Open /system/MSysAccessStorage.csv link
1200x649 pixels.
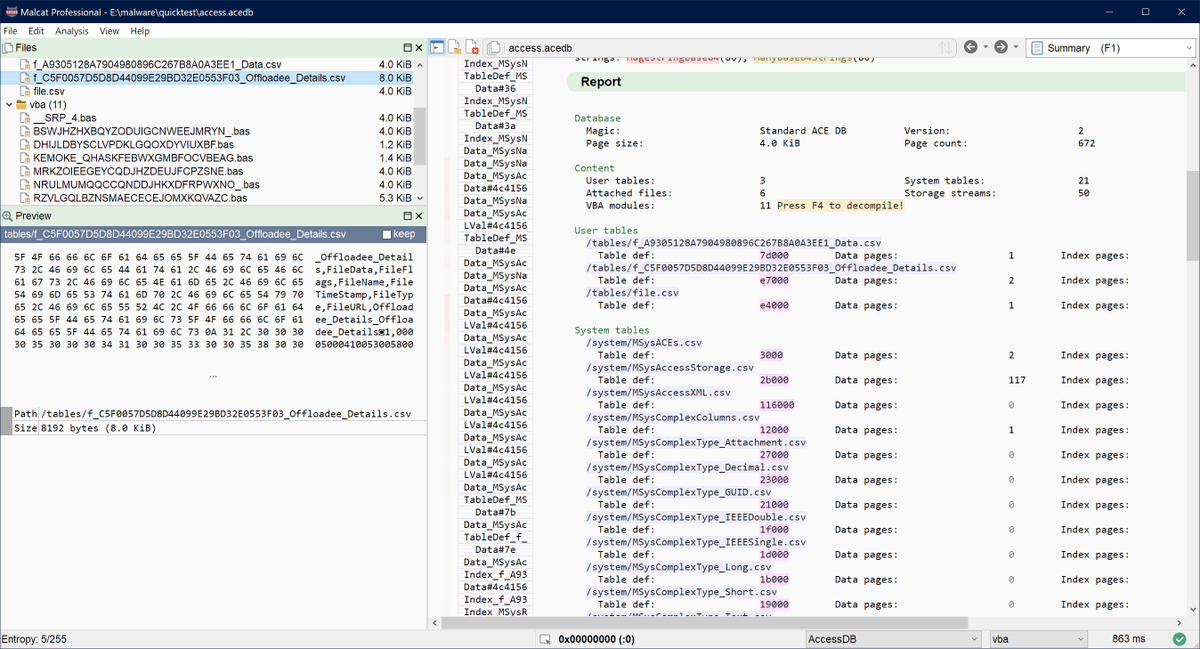[x=670, y=368]
